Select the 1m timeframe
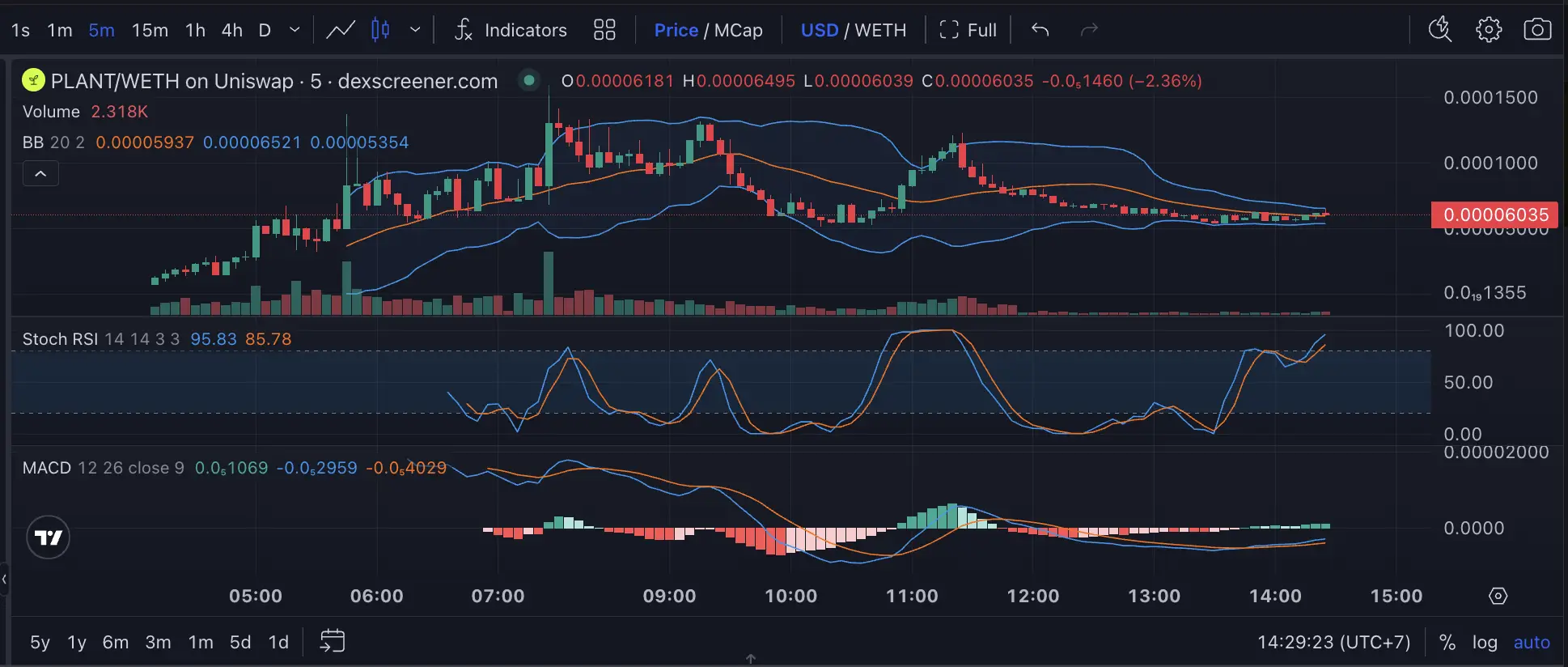The image size is (1568, 667). click(60, 31)
